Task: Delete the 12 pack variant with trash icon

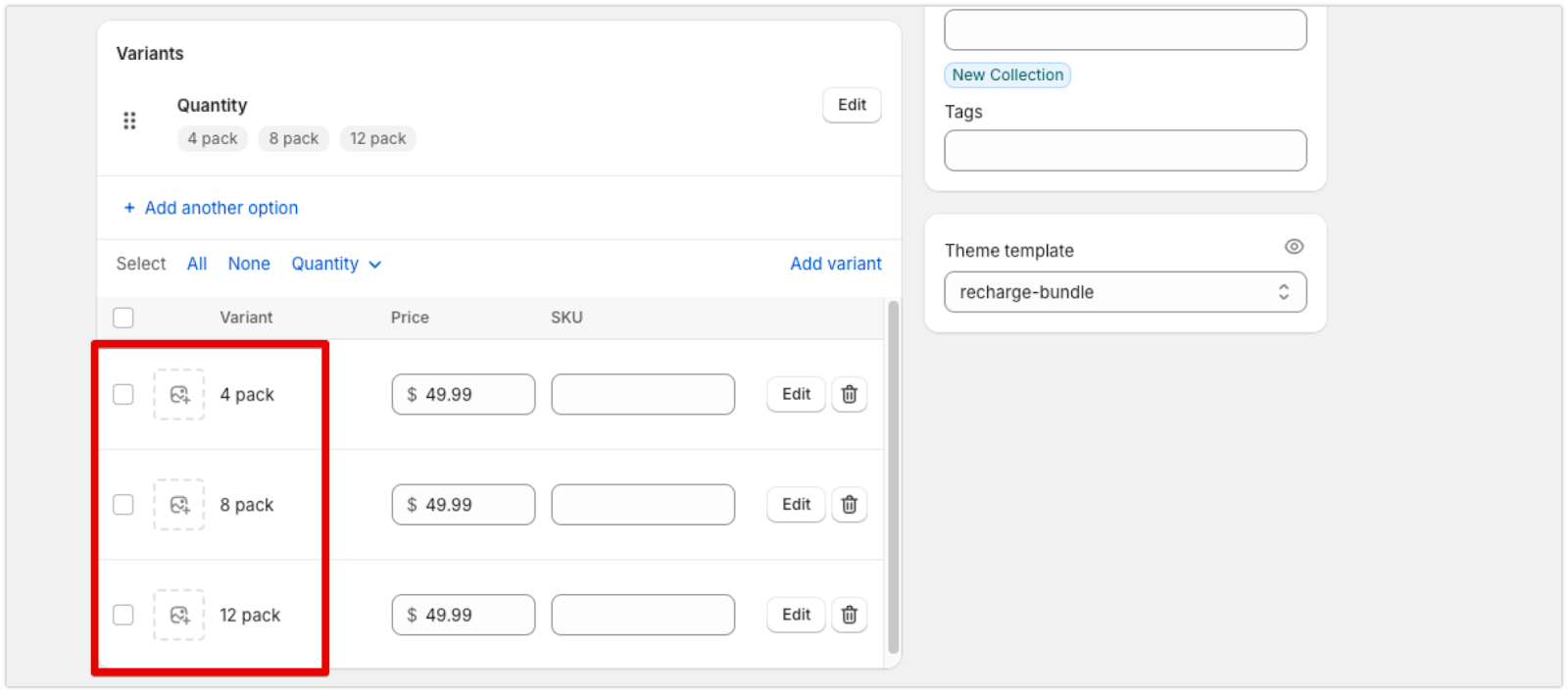Action: coord(849,615)
